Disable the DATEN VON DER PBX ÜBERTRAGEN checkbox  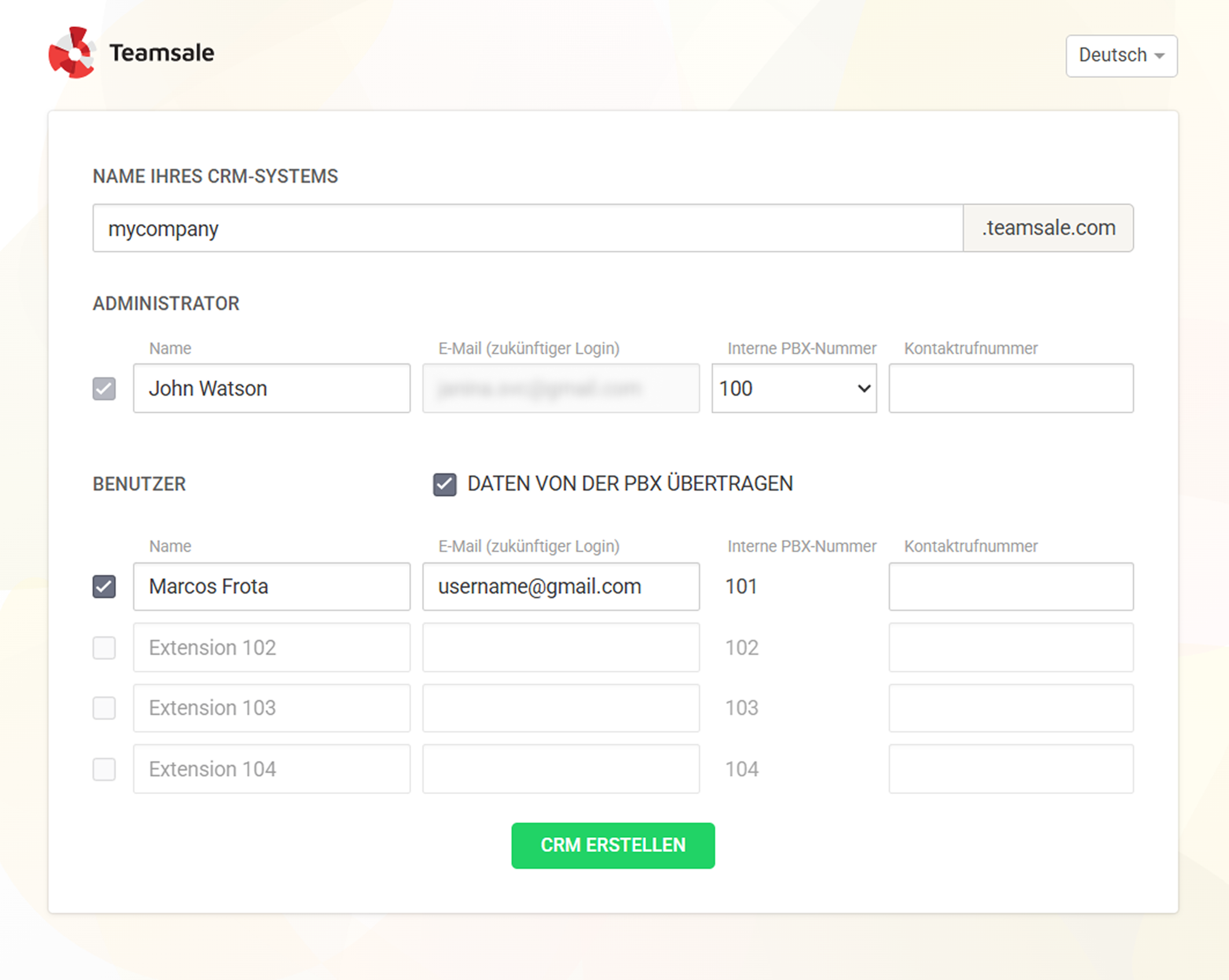click(444, 484)
